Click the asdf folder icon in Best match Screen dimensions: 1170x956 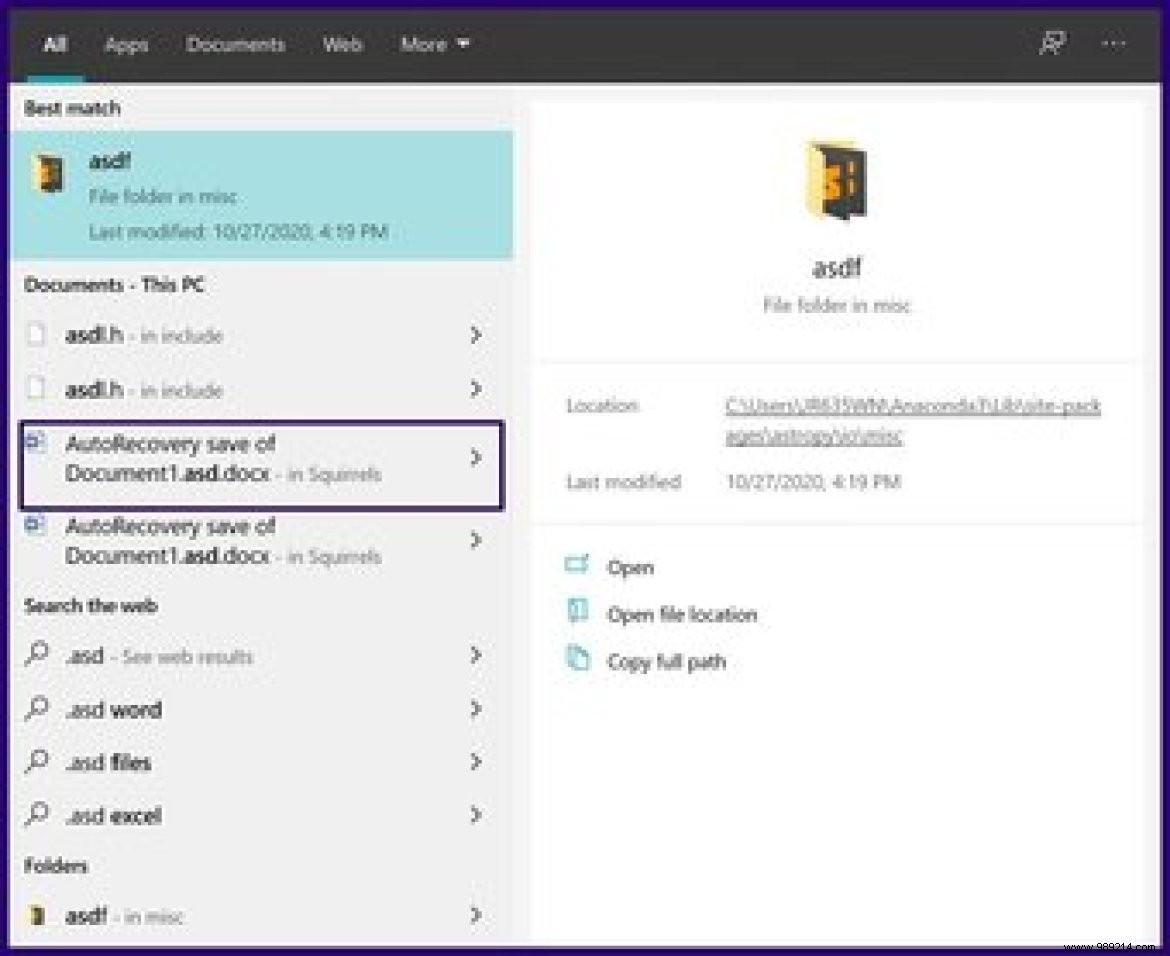coord(48,174)
